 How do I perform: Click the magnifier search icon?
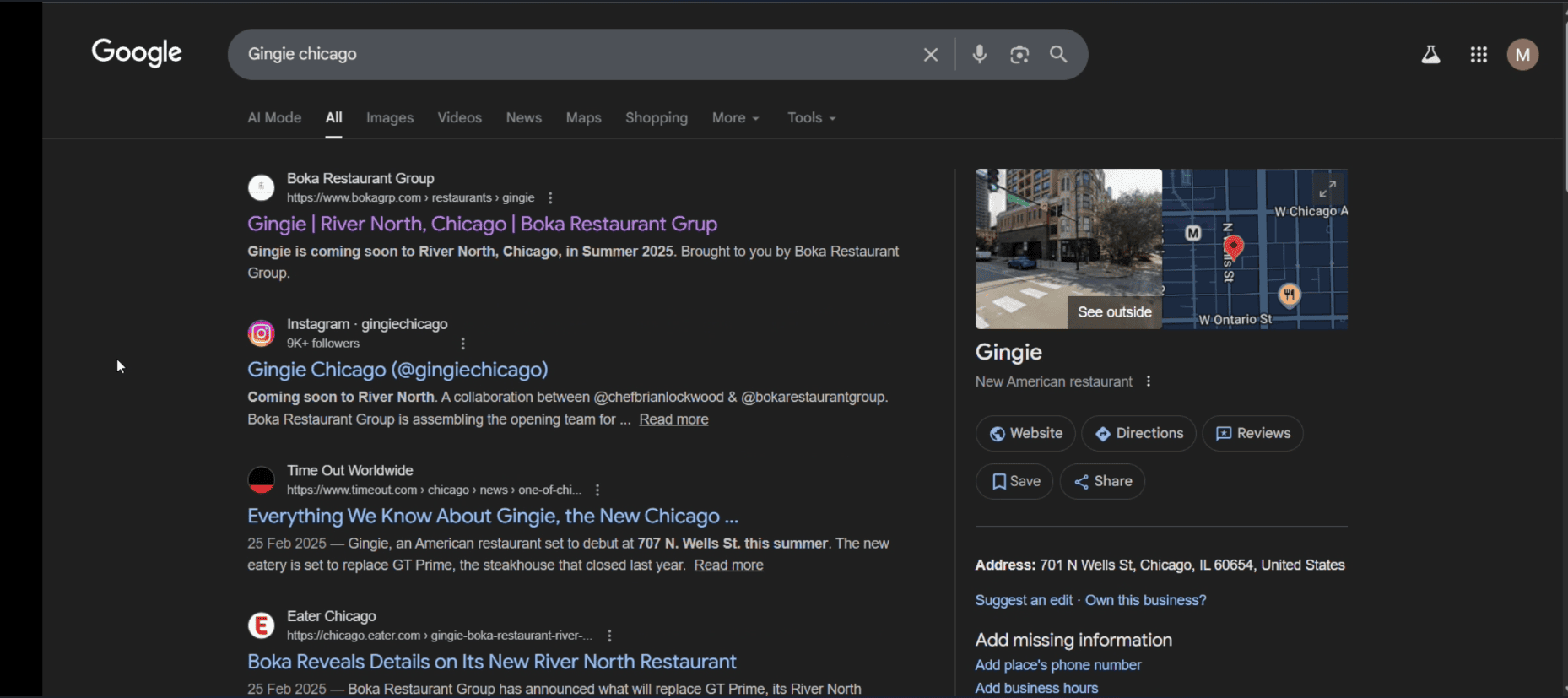pos(1058,55)
